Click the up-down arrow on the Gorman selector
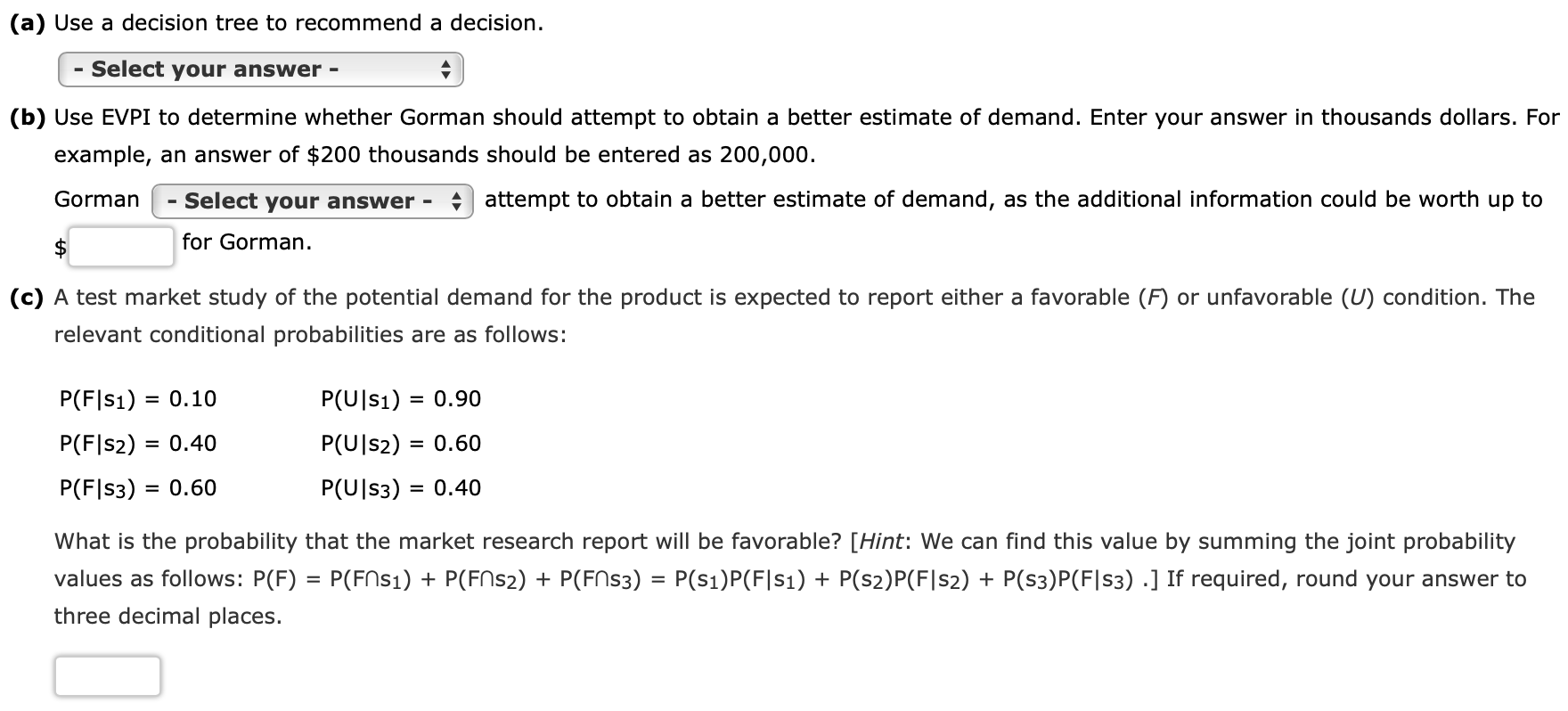 [x=456, y=200]
